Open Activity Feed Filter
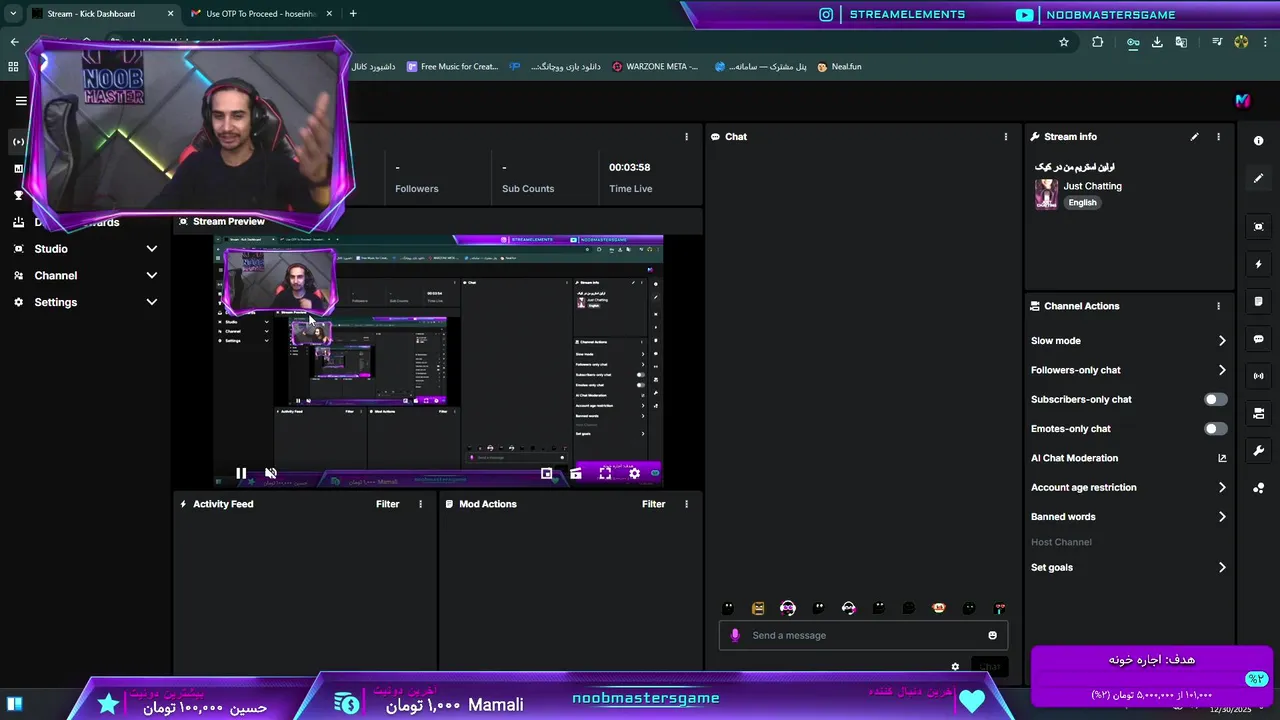1280x720 pixels. [x=387, y=504]
